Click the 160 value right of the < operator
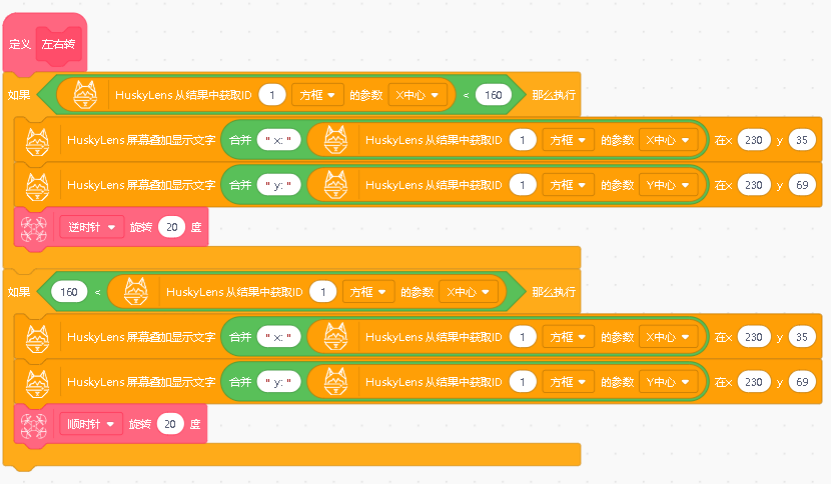Screen dimensions: 831x485 [x=493, y=95]
